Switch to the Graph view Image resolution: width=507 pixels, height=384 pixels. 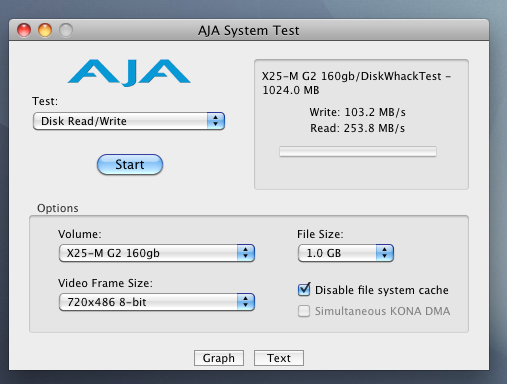[x=219, y=358]
